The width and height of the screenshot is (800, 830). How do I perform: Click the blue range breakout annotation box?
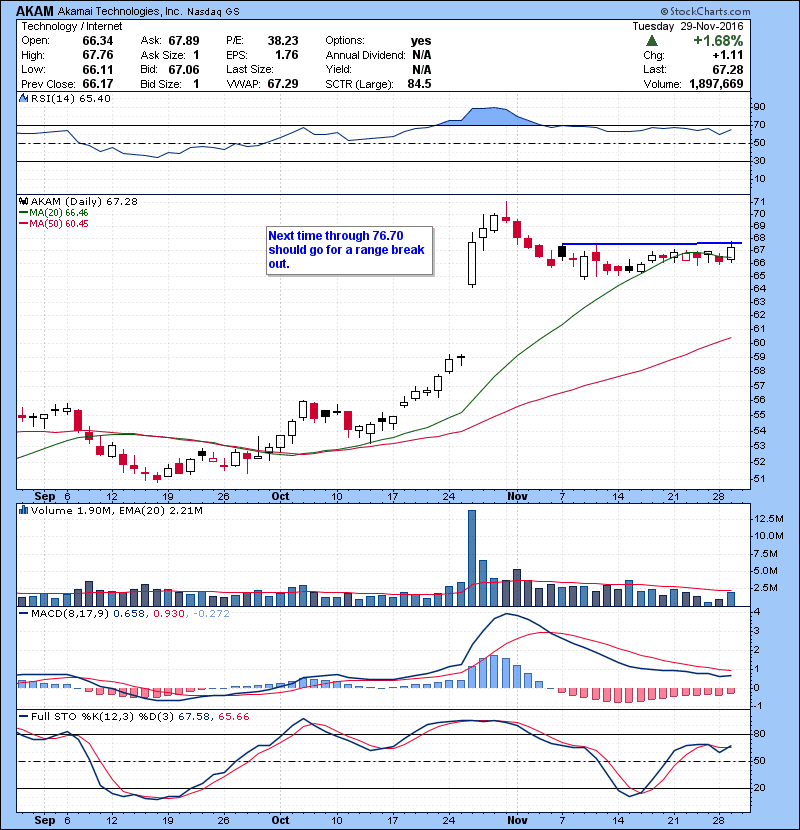(x=349, y=250)
